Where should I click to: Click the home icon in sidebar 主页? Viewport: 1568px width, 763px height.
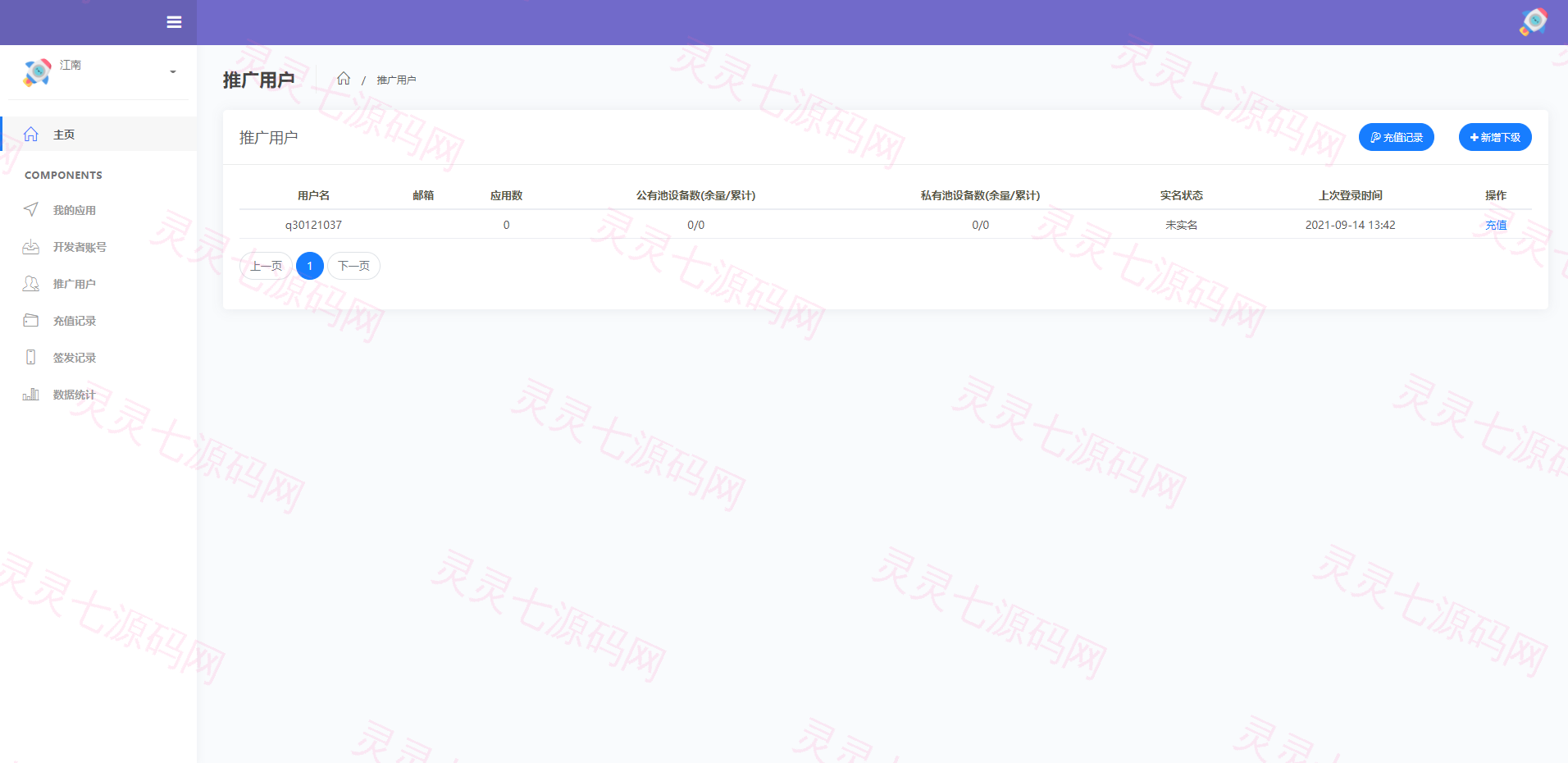click(31, 134)
